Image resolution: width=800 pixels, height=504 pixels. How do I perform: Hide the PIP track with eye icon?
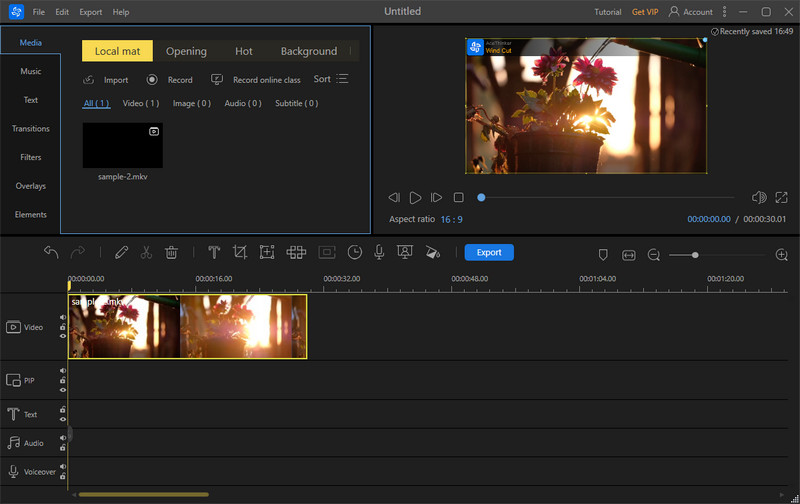click(x=63, y=390)
